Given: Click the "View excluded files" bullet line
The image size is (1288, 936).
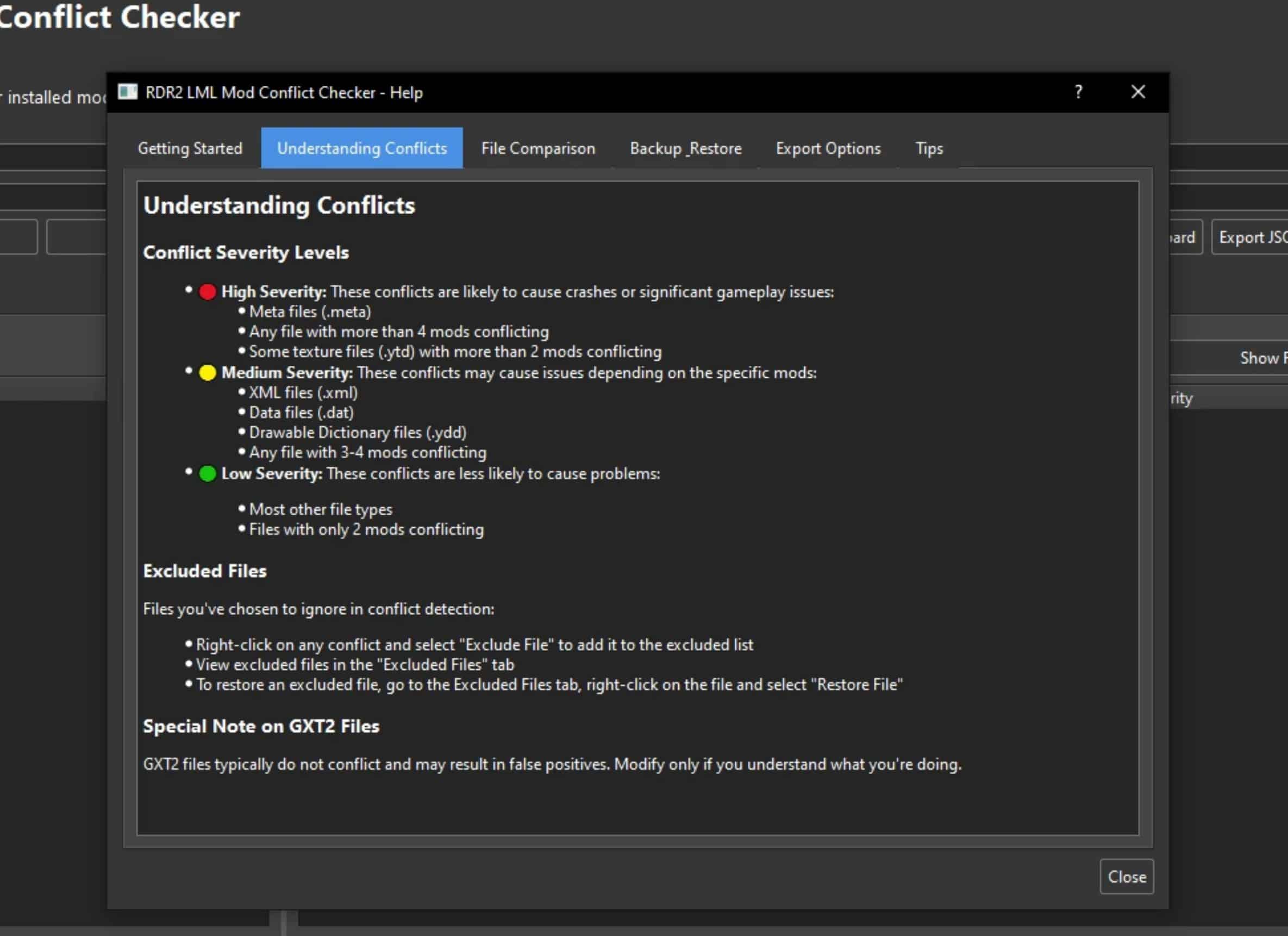Looking at the screenshot, I should pos(355,665).
